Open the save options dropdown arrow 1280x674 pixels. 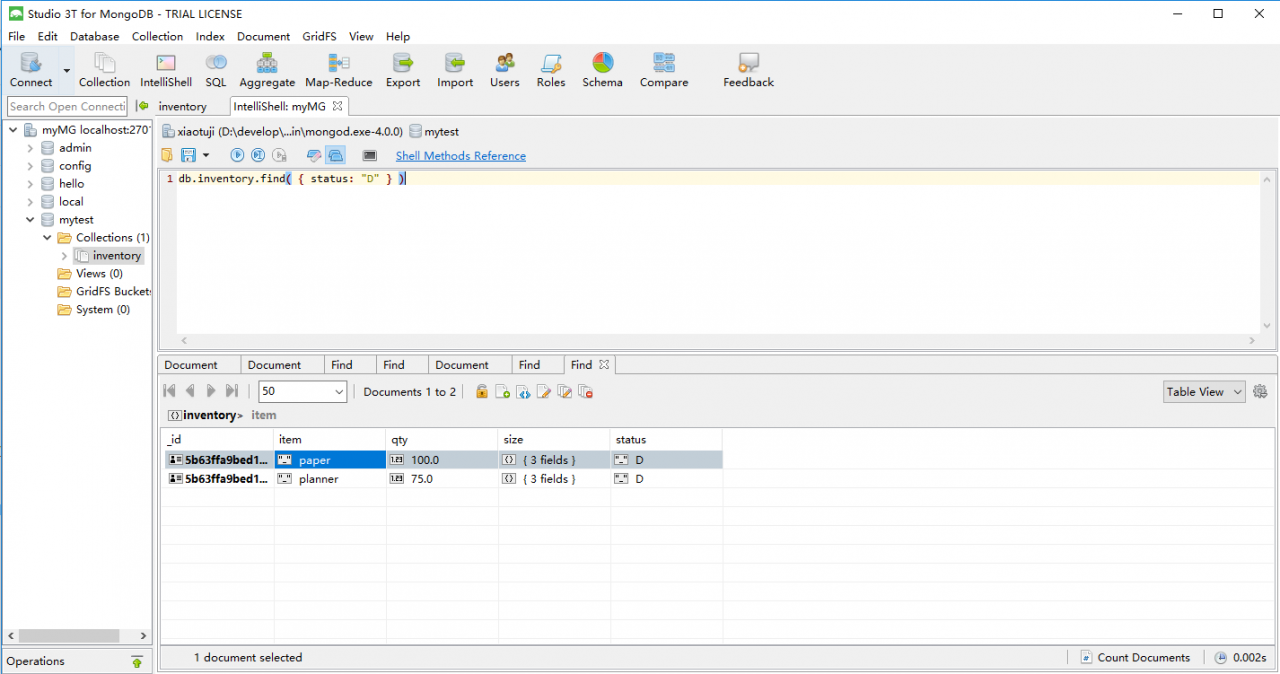click(x=206, y=155)
